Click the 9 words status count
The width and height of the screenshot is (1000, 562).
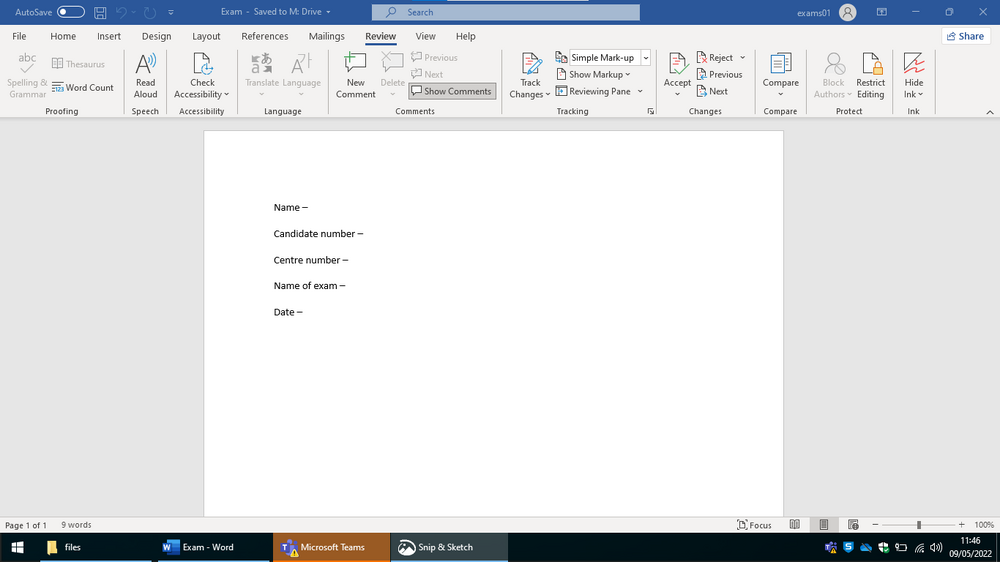[76, 525]
